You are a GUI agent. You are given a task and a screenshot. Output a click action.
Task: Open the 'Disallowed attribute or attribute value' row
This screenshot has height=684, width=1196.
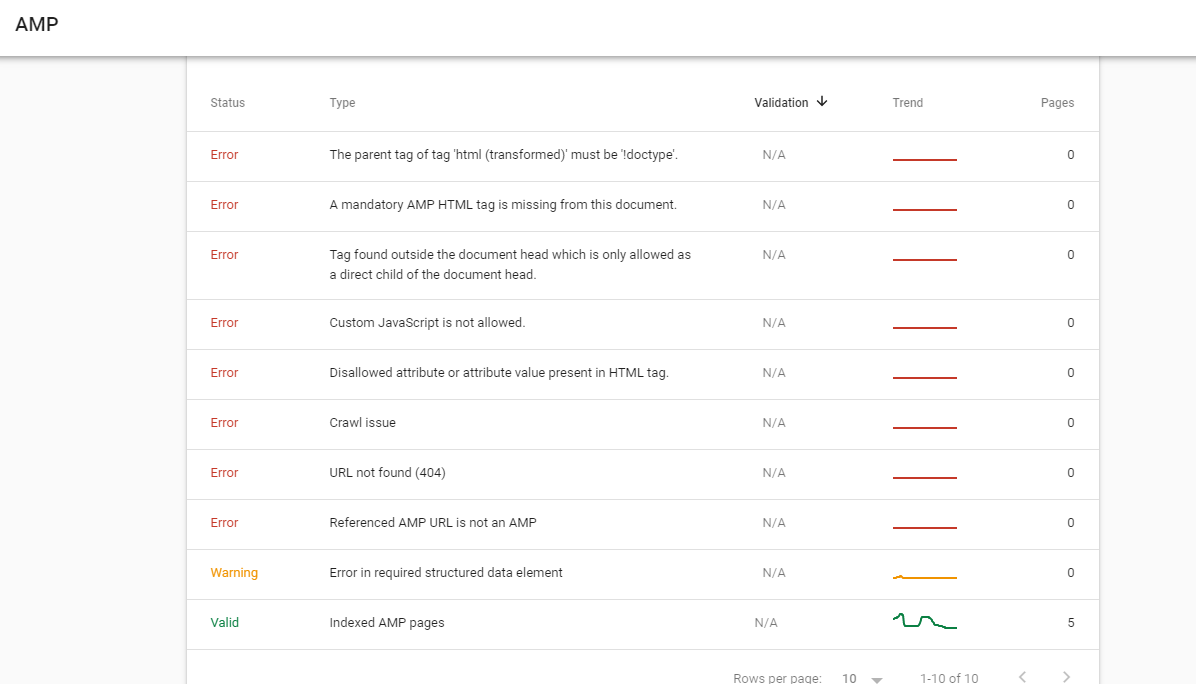(x=498, y=373)
